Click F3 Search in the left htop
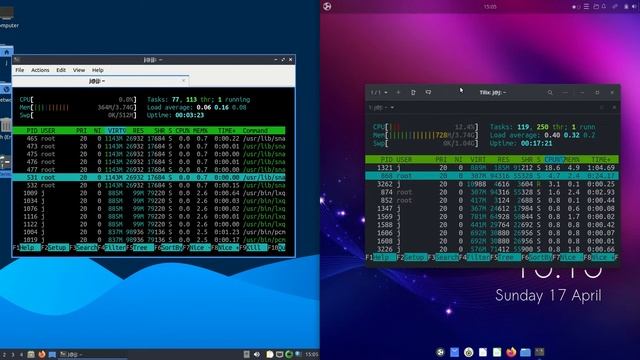Screen dimensions: 640x360 click(x=83, y=248)
